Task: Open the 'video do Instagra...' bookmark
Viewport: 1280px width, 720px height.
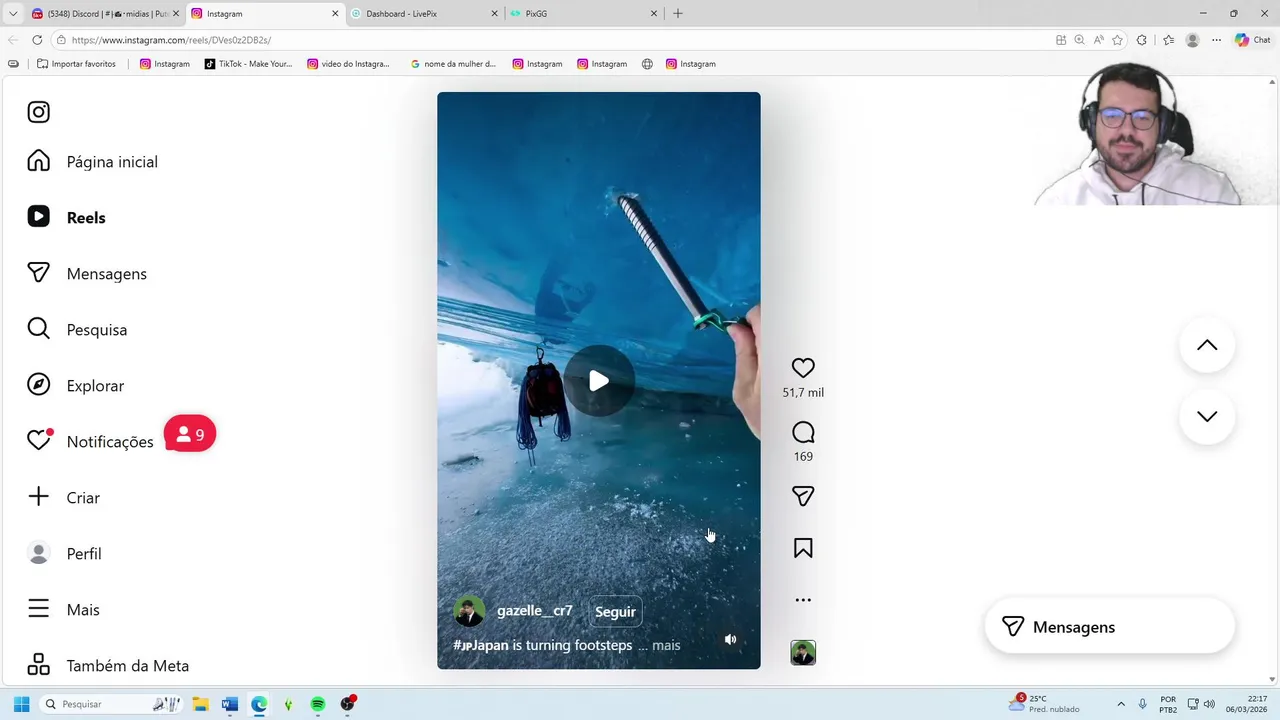Action: [348, 64]
